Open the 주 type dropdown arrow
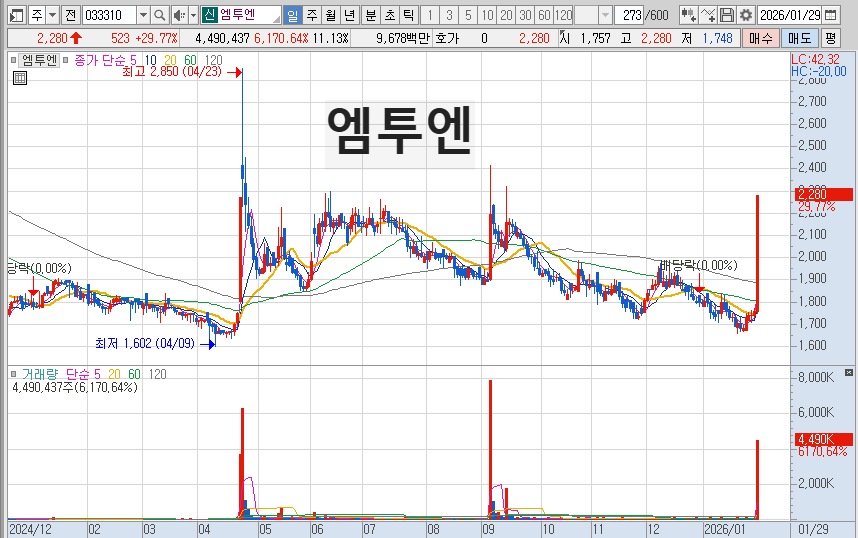The height and width of the screenshot is (538, 858). click(53, 15)
